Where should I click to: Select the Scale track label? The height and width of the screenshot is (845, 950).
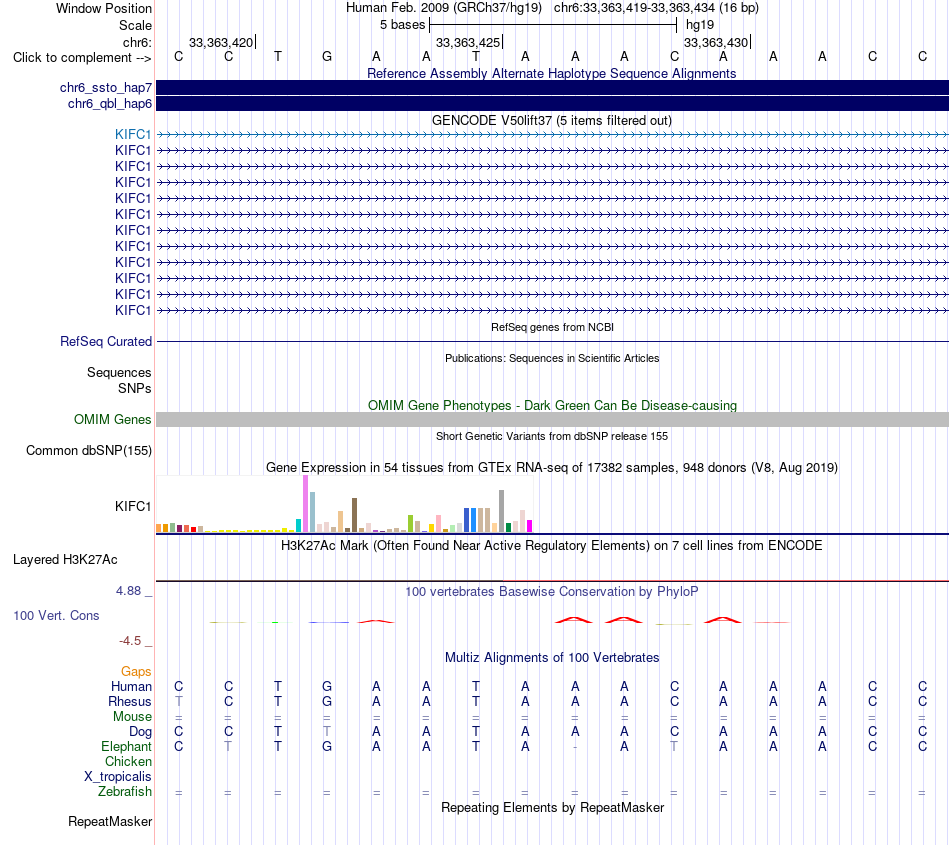pos(135,25)
